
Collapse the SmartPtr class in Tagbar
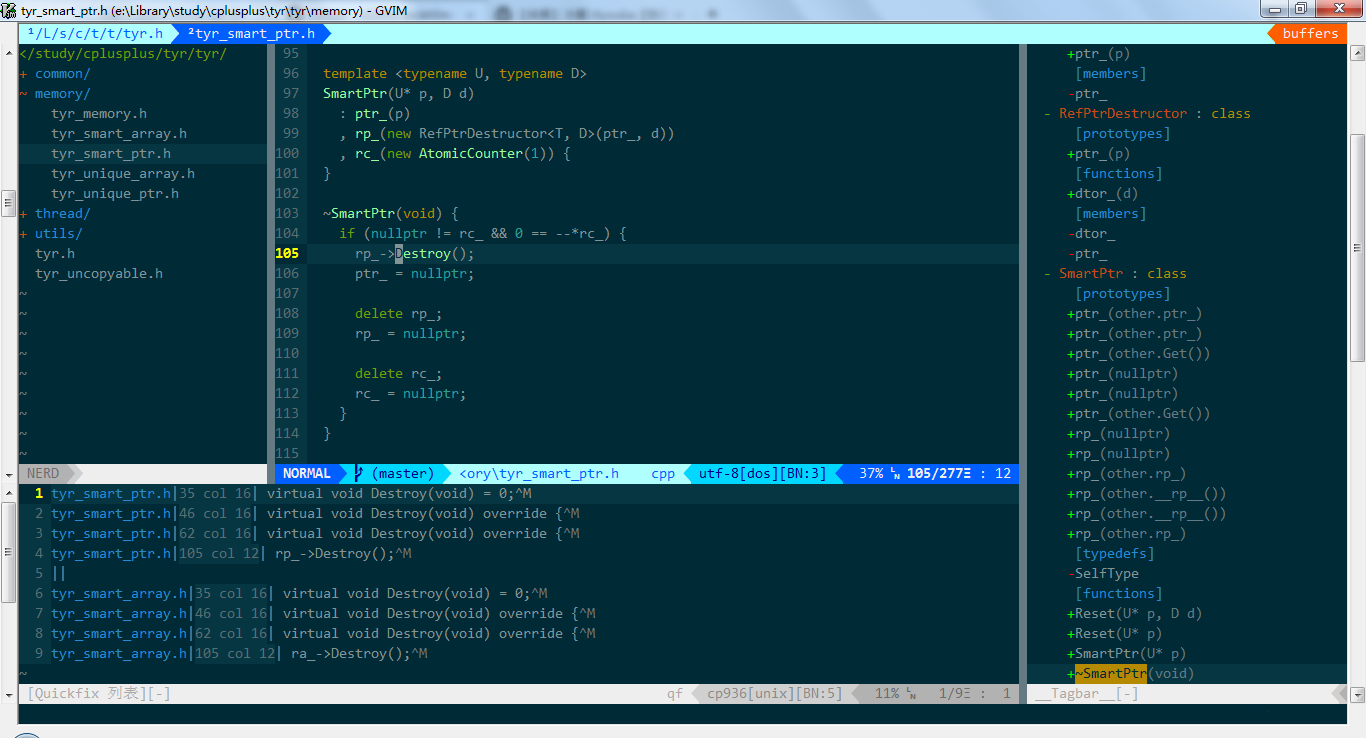click(1048, 273)
